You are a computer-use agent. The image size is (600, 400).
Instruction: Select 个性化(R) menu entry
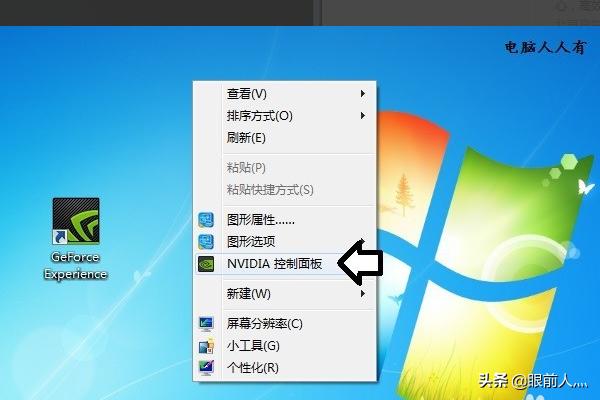[x=284, y=367]
